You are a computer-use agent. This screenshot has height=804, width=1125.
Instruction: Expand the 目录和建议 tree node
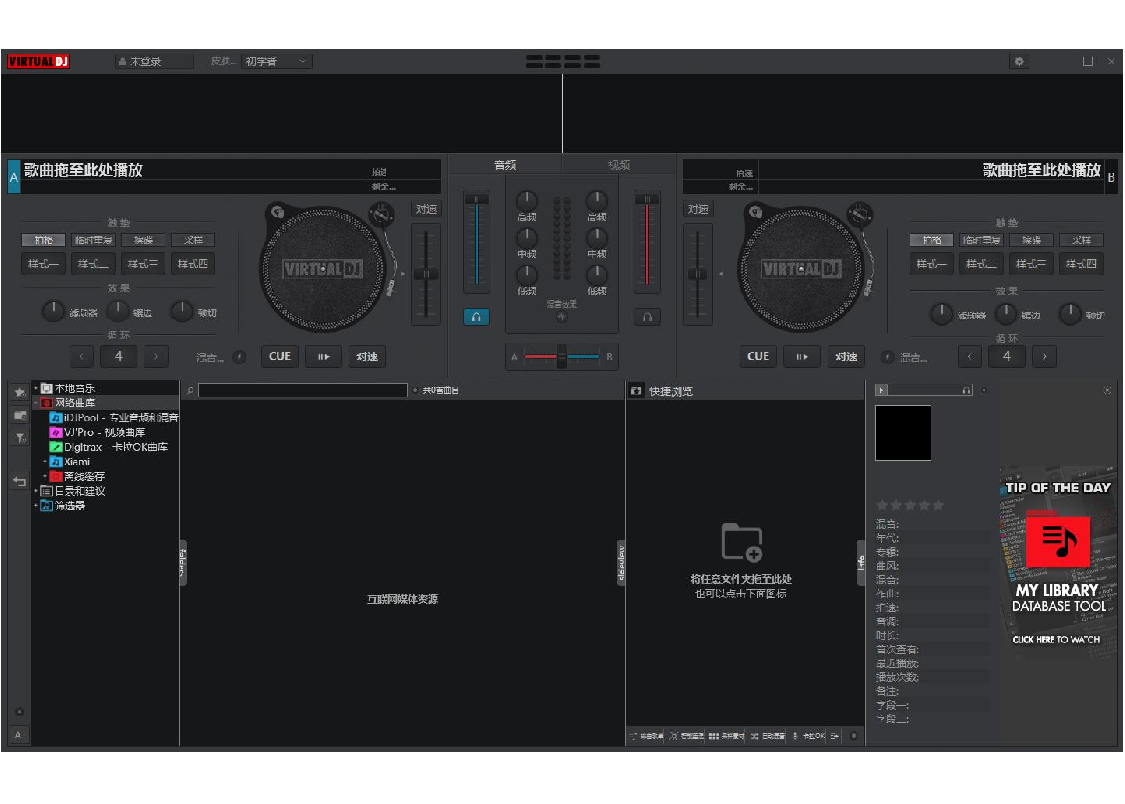35,490
